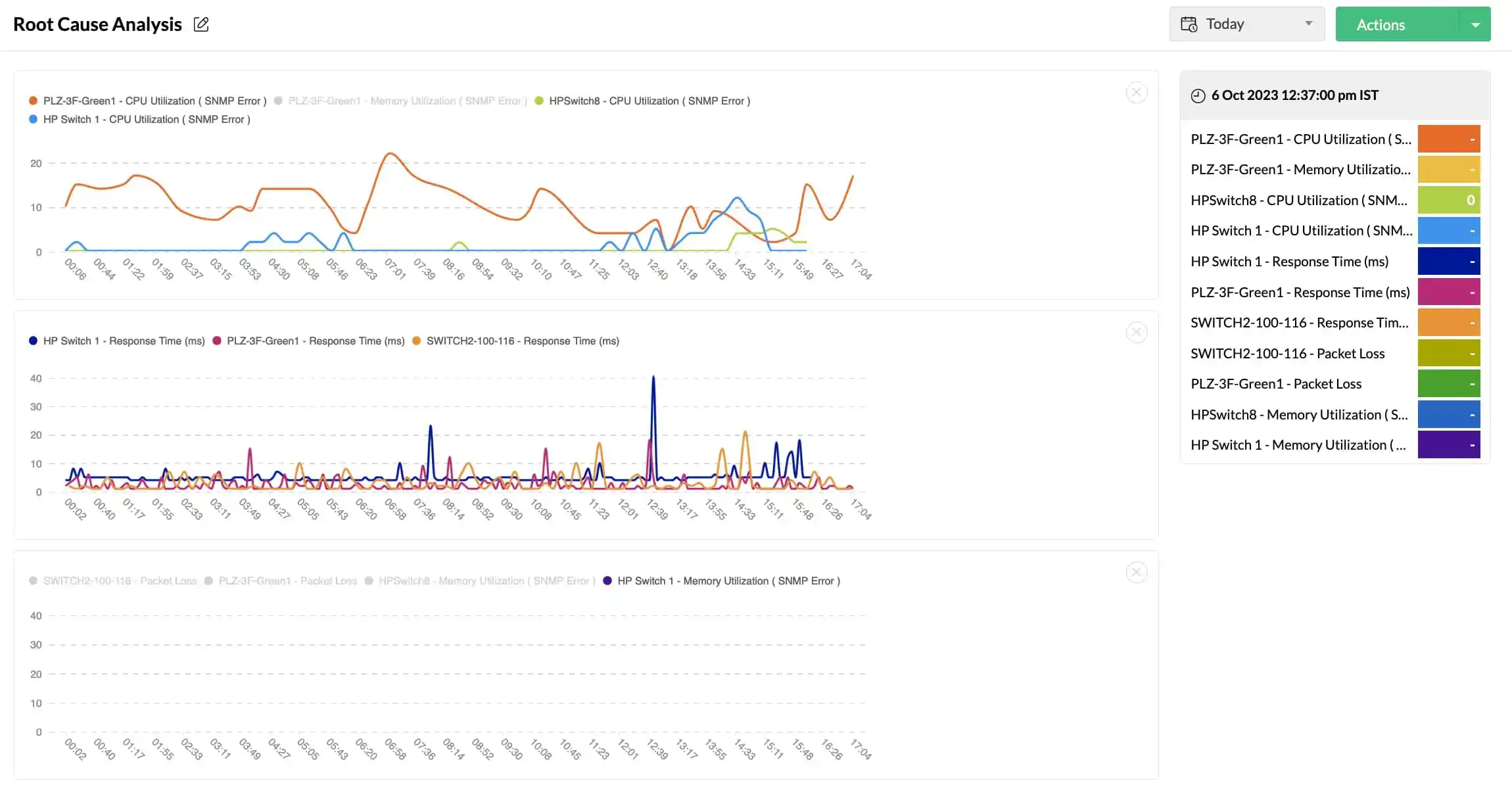The image size is (1512, 789).
Task: Click the calendar icon in date picker
Action: tap(1189, 24)
